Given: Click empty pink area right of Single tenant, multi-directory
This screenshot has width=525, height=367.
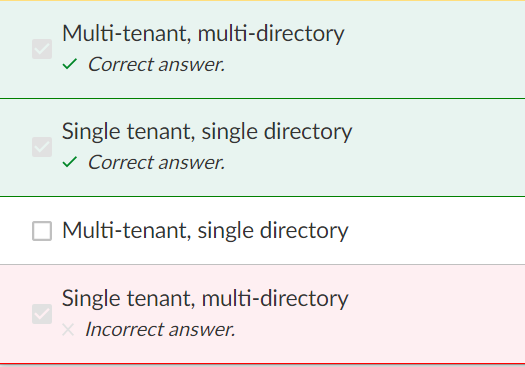Looking at the screenshot, I should click(x=437, y=314).
